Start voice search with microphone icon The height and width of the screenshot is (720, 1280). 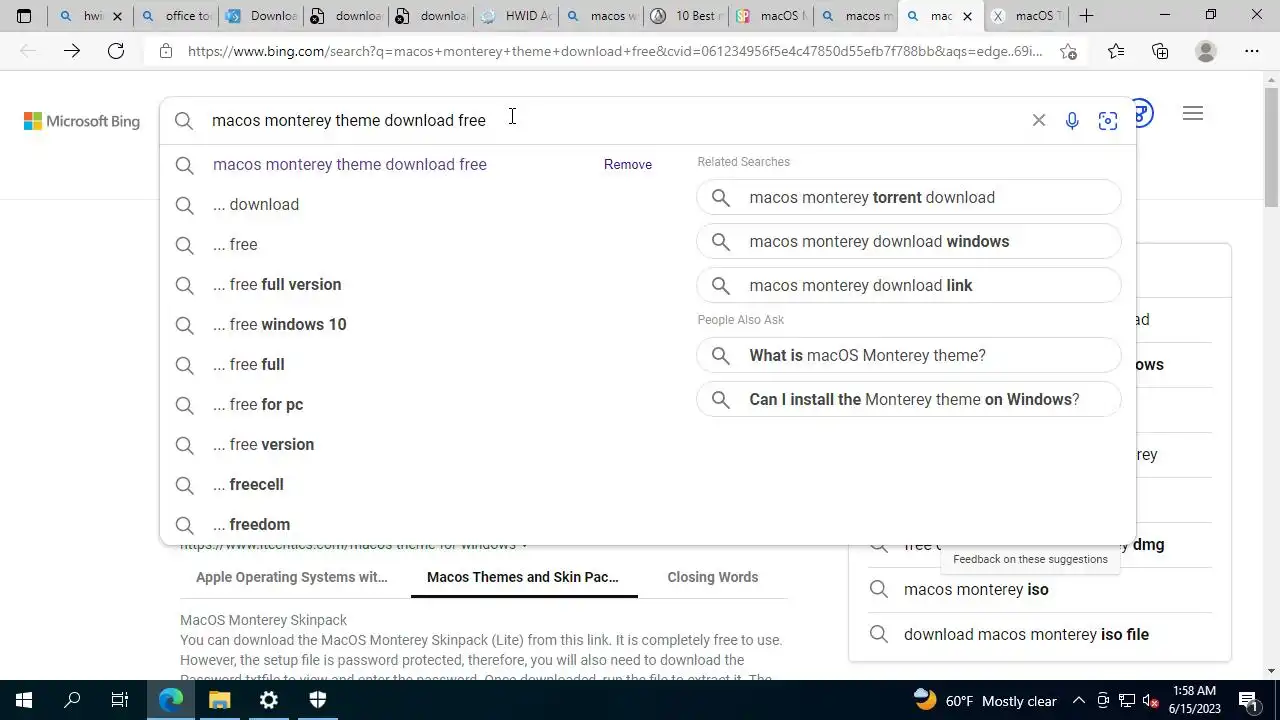point(1072,121)
